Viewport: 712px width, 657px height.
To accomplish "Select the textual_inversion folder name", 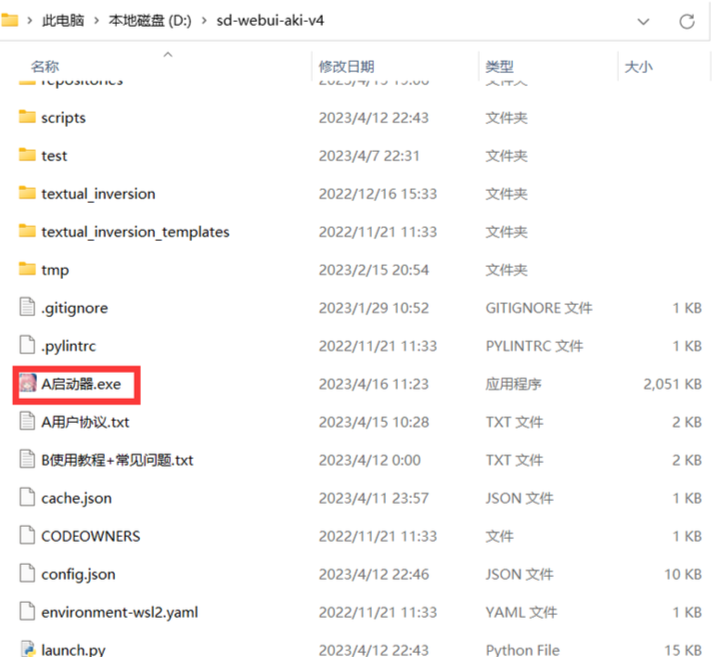I will [x=98, y=194].
